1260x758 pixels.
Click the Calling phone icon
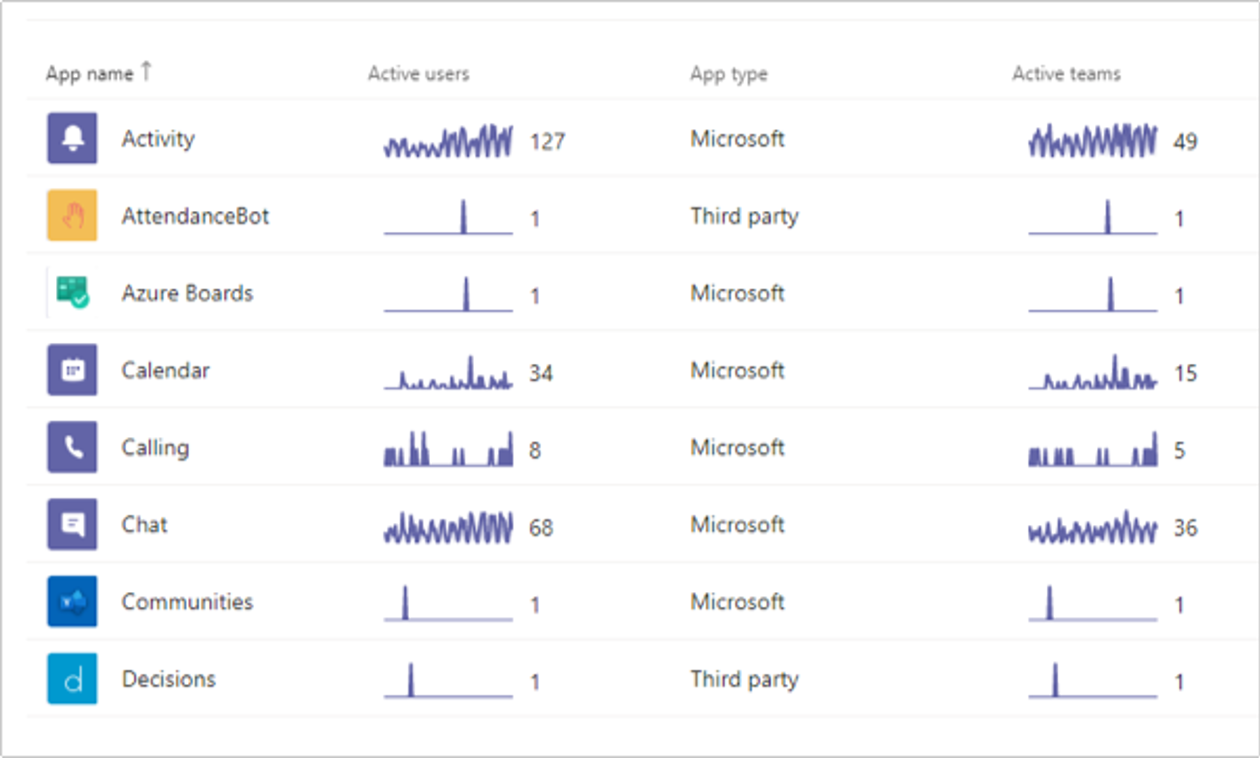pyautogui.click(x=71, y=447)
